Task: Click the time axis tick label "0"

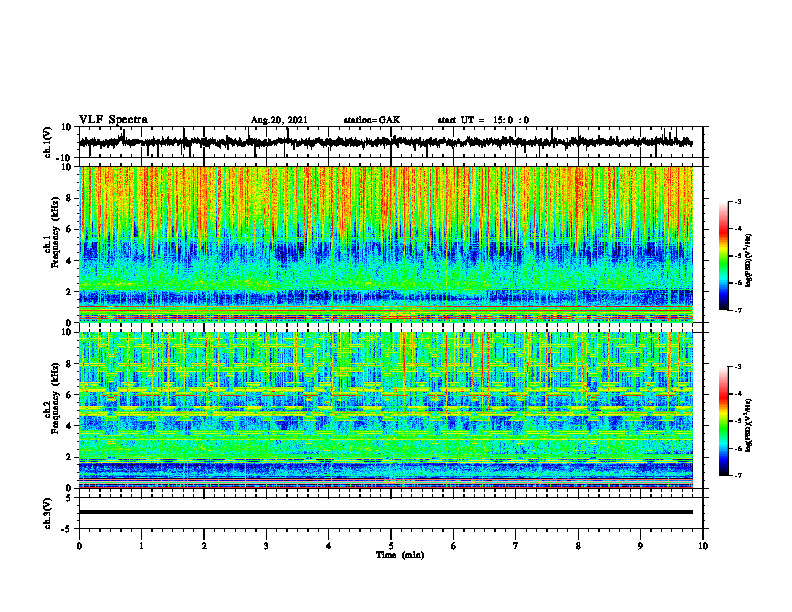Action: click(79, 546)
